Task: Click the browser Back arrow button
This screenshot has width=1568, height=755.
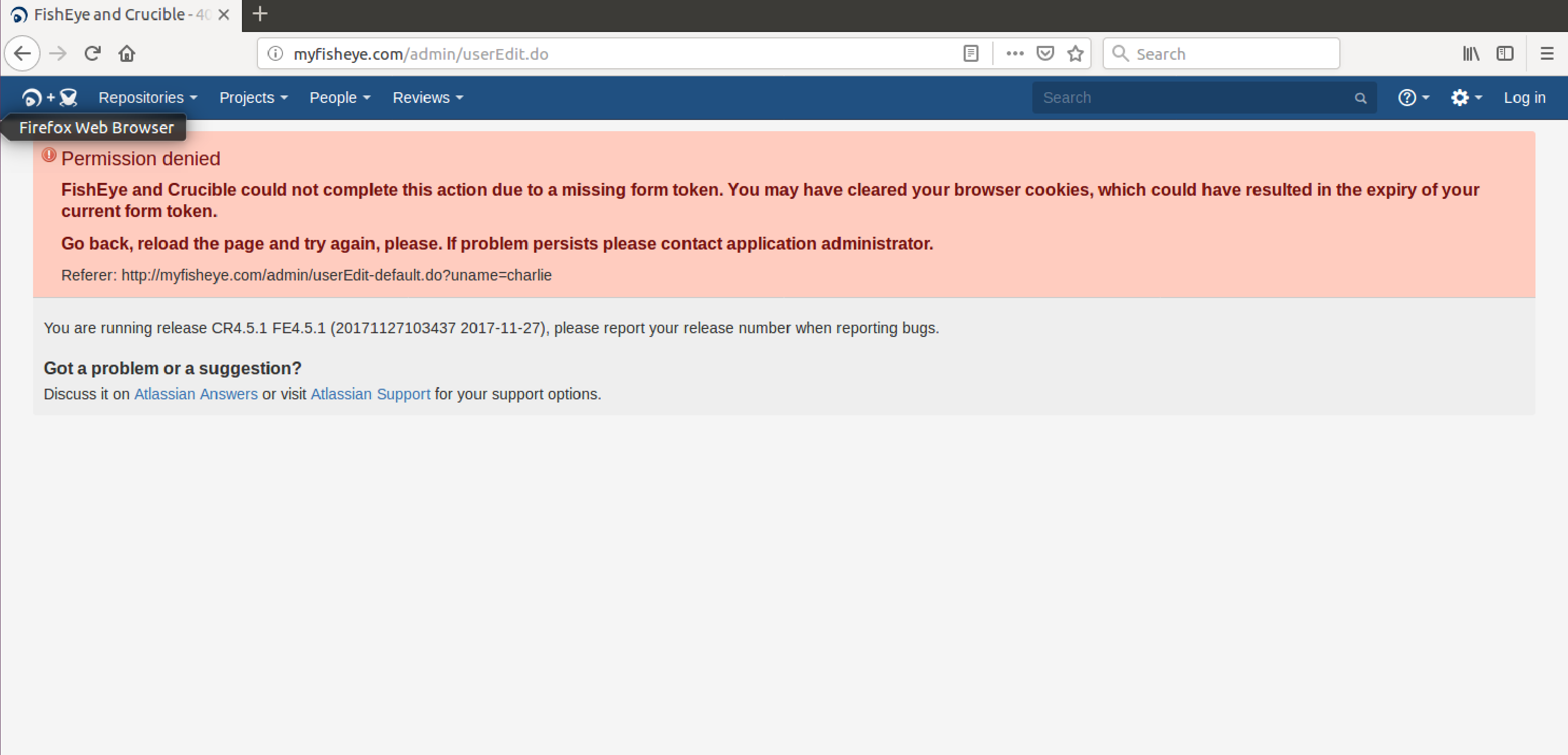Action: (22, 53)
